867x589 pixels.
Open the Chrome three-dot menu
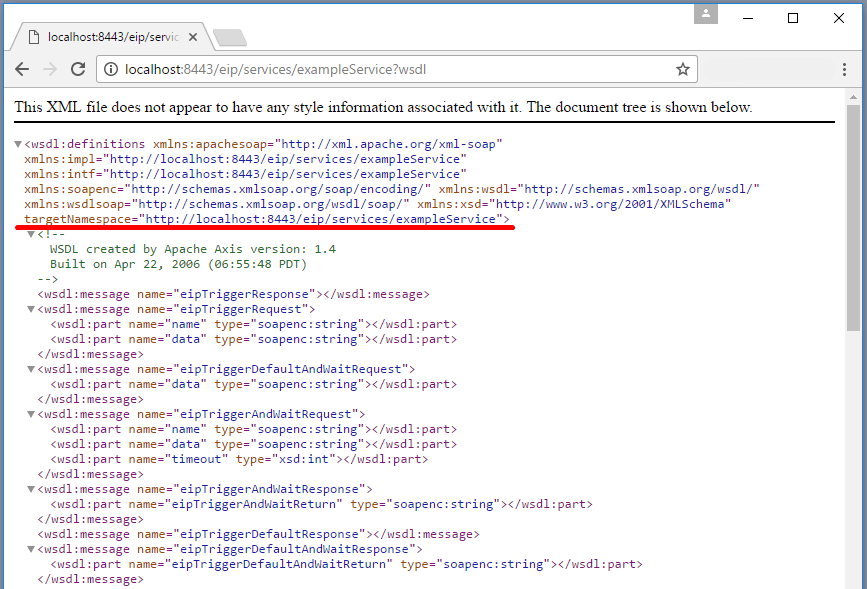tap(844, 69)
